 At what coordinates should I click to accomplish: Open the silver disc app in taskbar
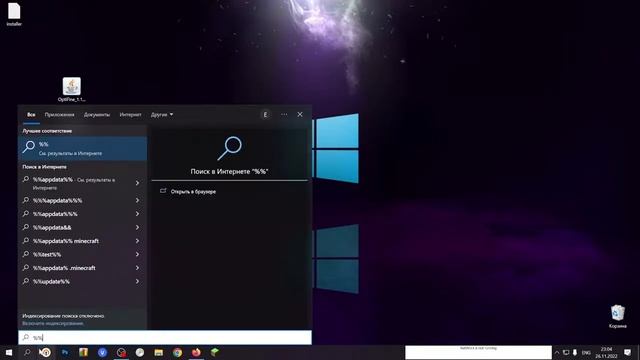click(140, 352)
